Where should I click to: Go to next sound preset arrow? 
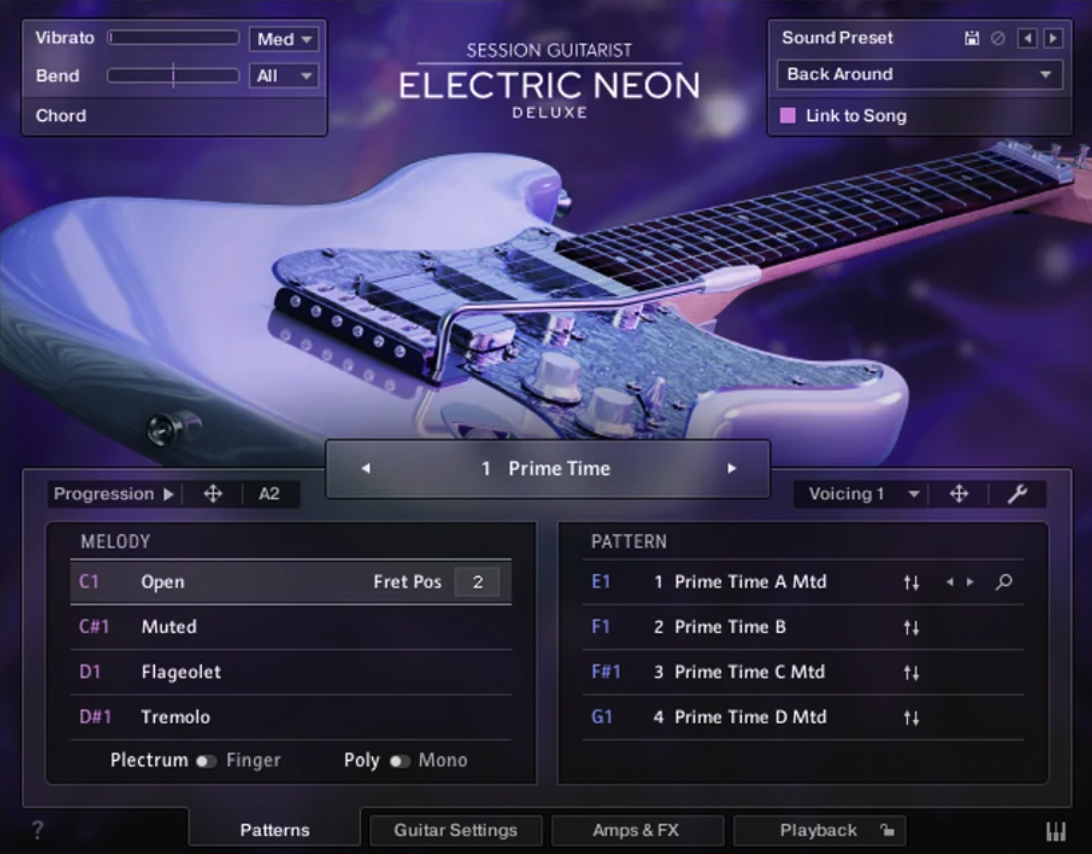click(1053, 38)
